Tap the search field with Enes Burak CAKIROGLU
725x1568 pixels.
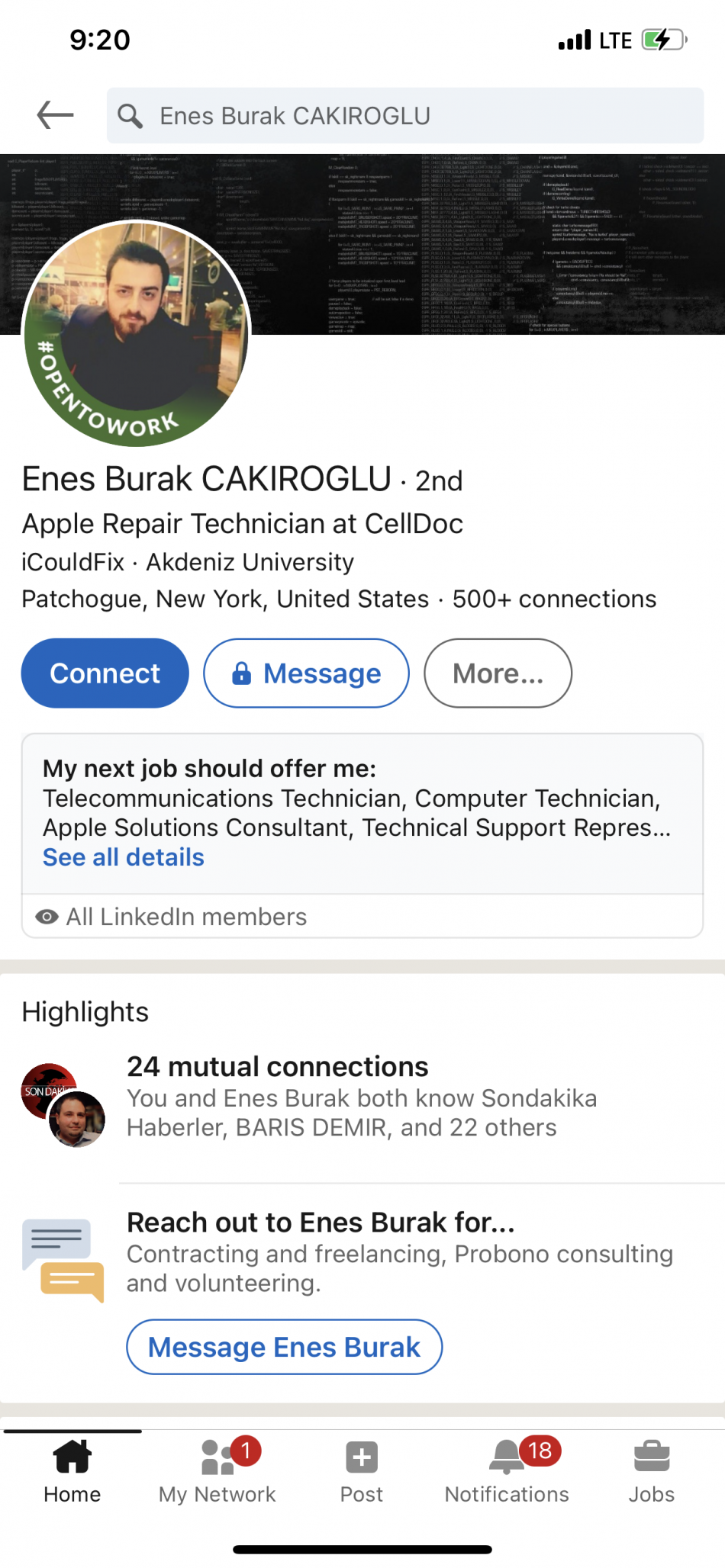click(x=405, y=116)
